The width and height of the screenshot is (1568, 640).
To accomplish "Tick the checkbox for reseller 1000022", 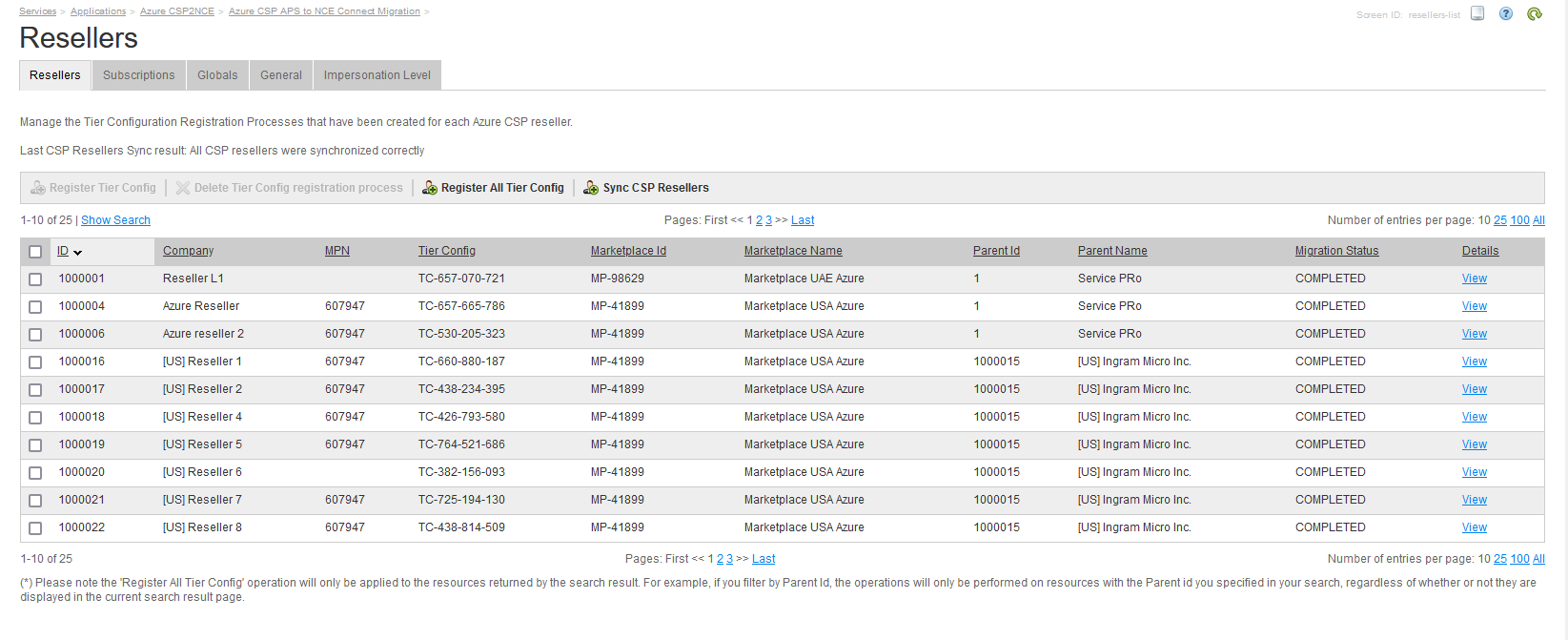I will (35, 528).
